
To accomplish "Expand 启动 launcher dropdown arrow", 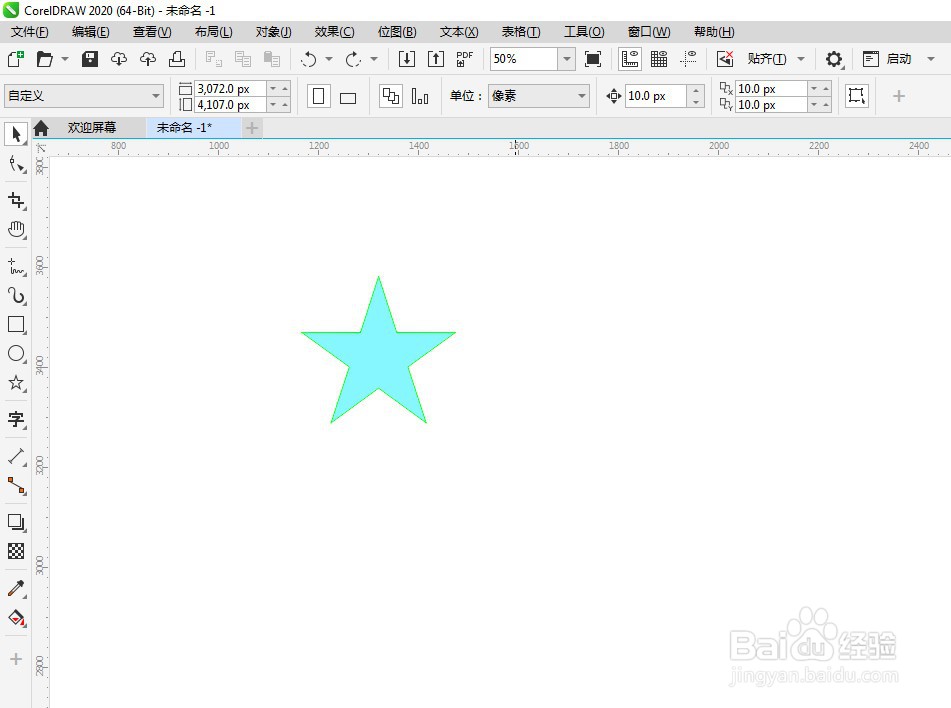I will (x=931, y=59).
